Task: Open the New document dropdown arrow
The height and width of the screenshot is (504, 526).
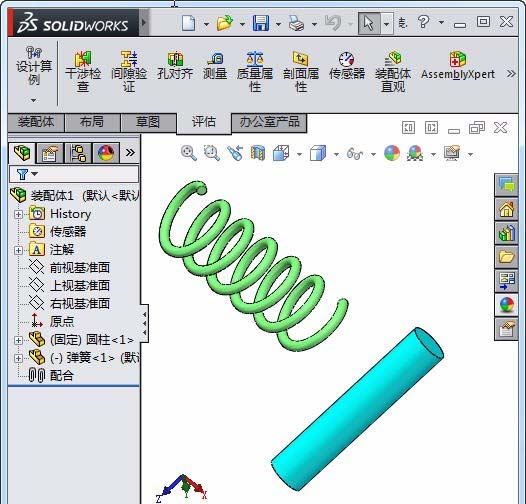Action: click(206, 24)
